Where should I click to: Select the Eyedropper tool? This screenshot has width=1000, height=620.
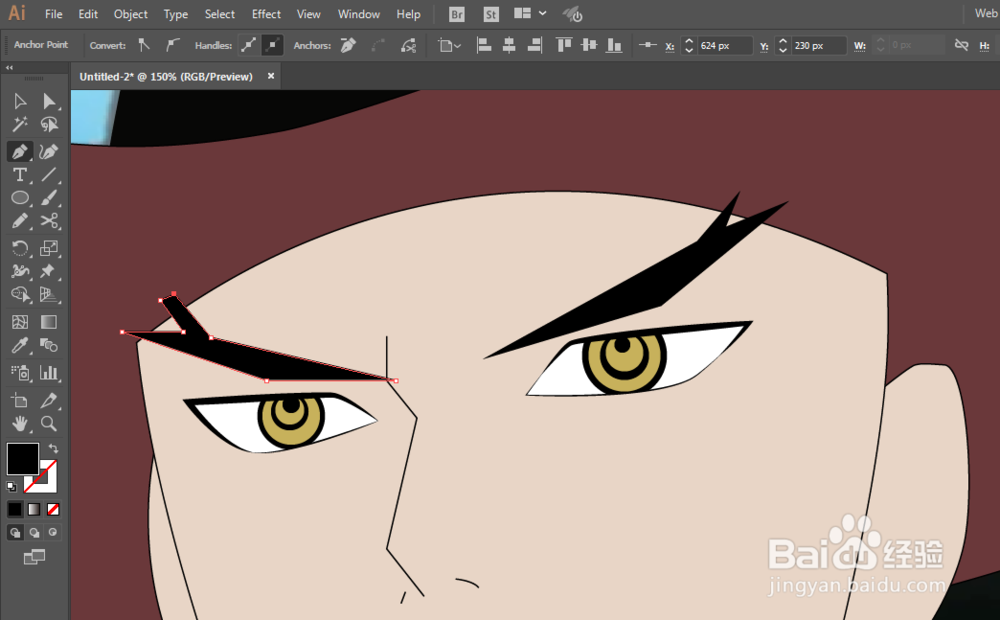[20, 346]
